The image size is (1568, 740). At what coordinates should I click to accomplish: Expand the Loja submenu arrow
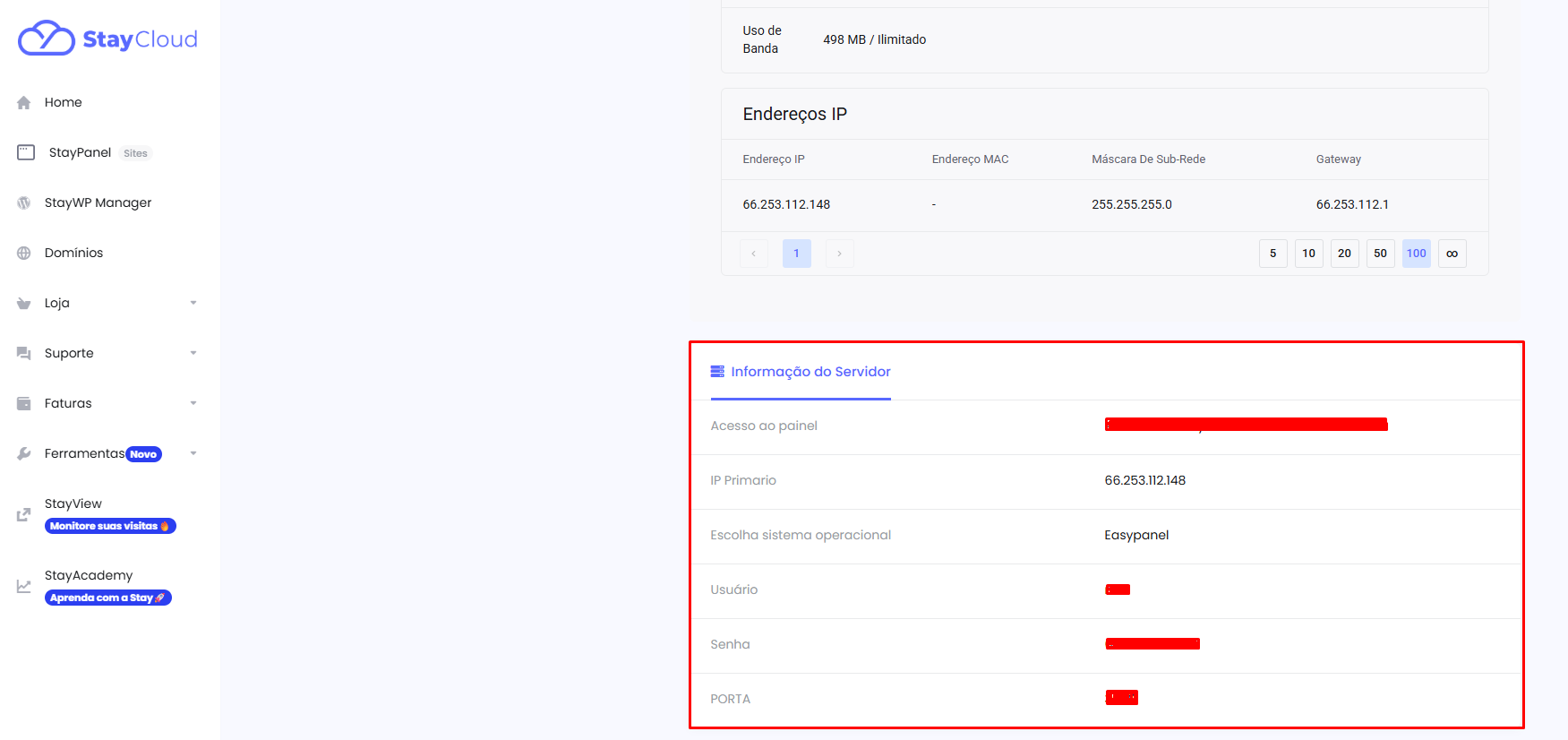coord(193,303)
